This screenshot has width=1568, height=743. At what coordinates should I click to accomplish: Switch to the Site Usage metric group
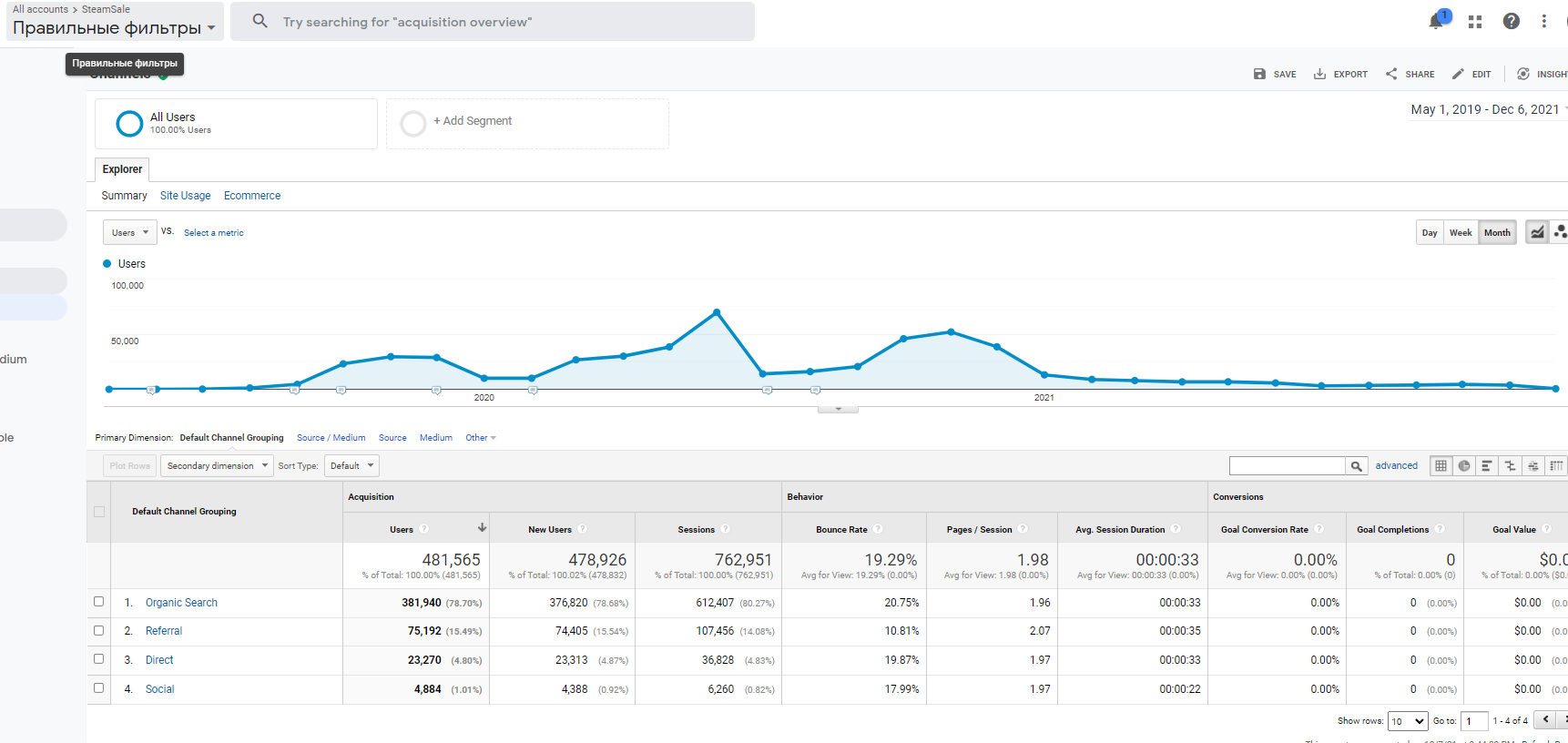[185, 196]
